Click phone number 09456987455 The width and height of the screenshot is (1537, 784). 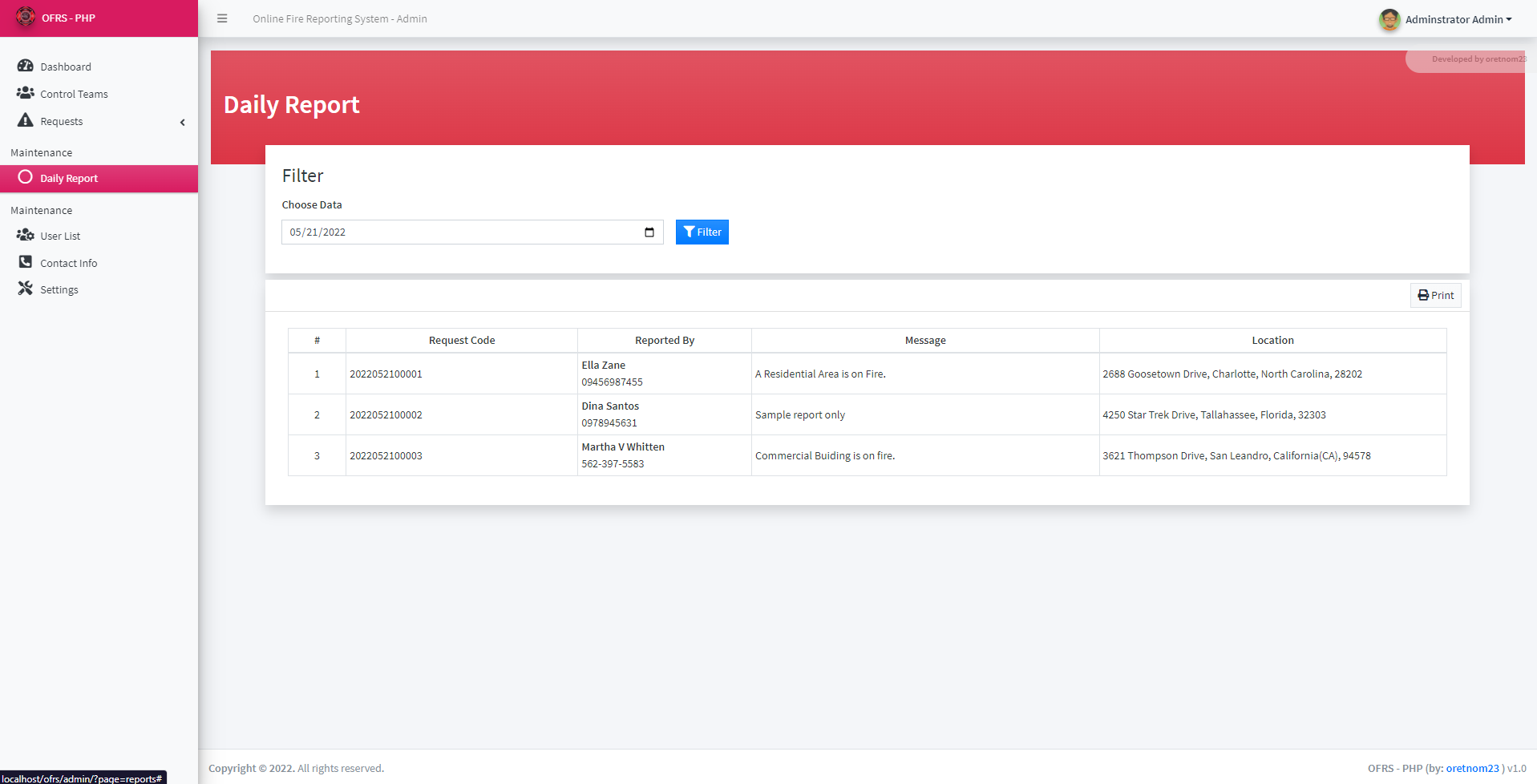[x=612, y=382]
